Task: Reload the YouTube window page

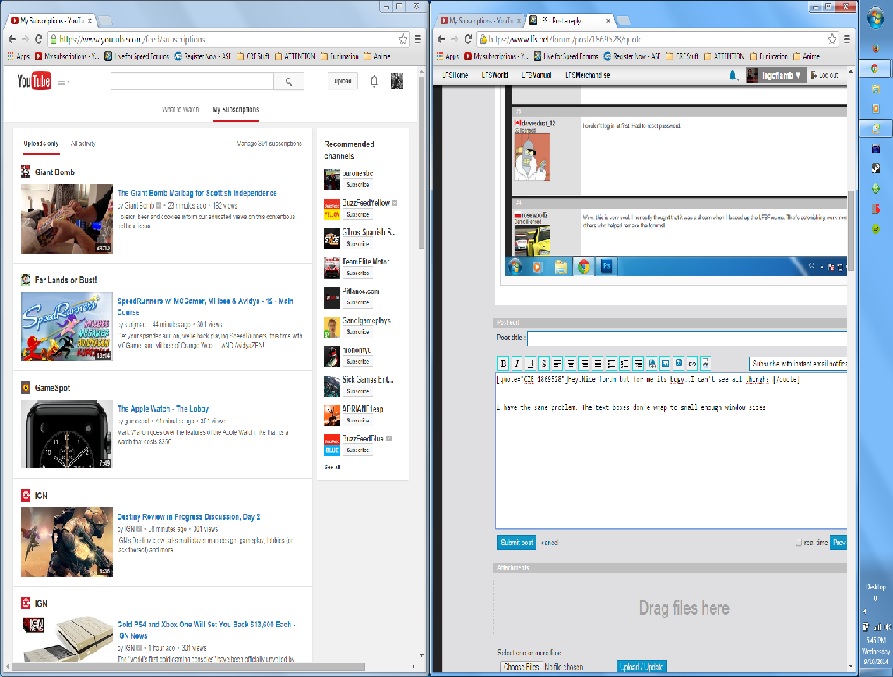Action: coord(39,39)
